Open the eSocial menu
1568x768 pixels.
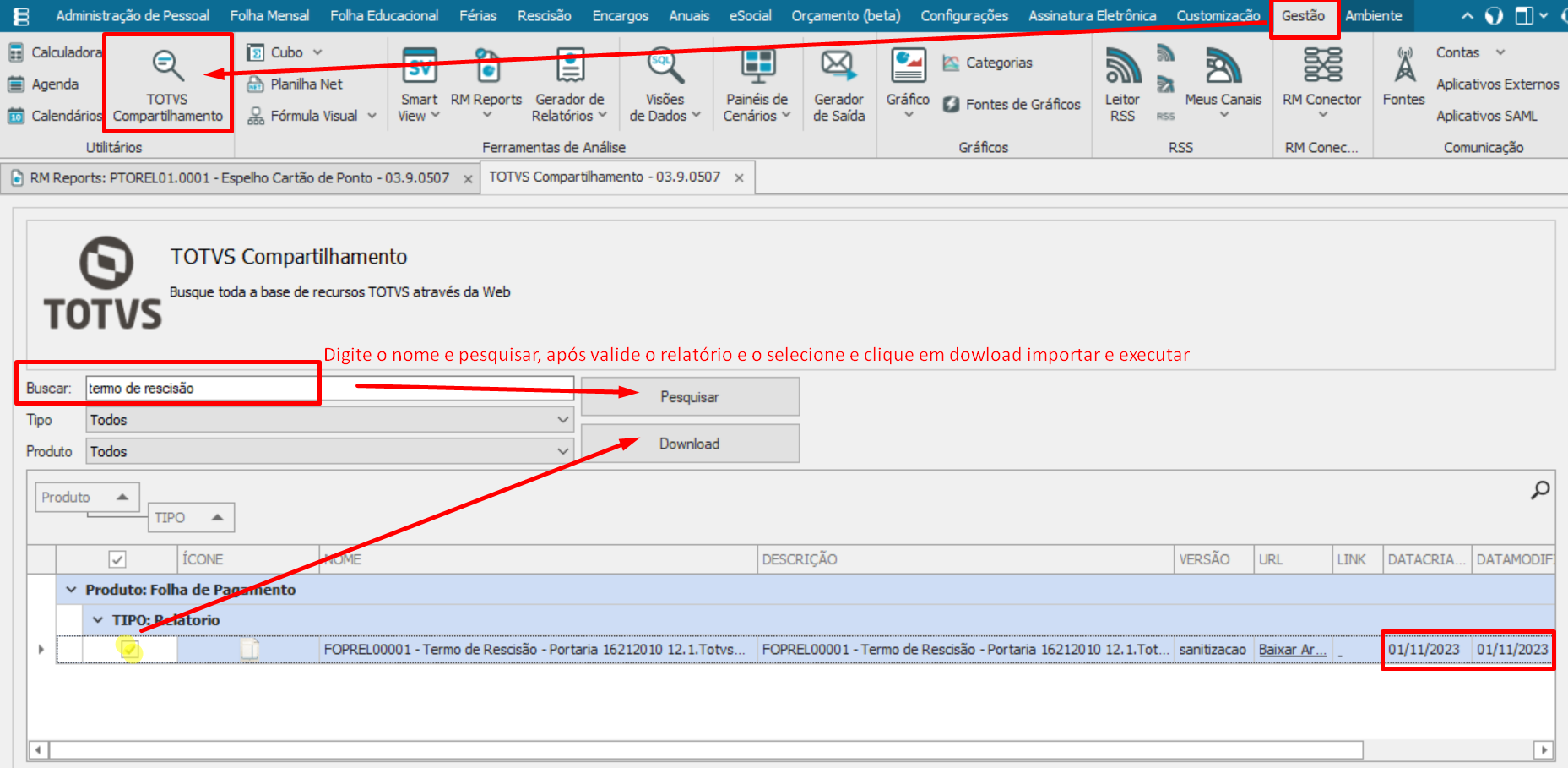[750, 15]
